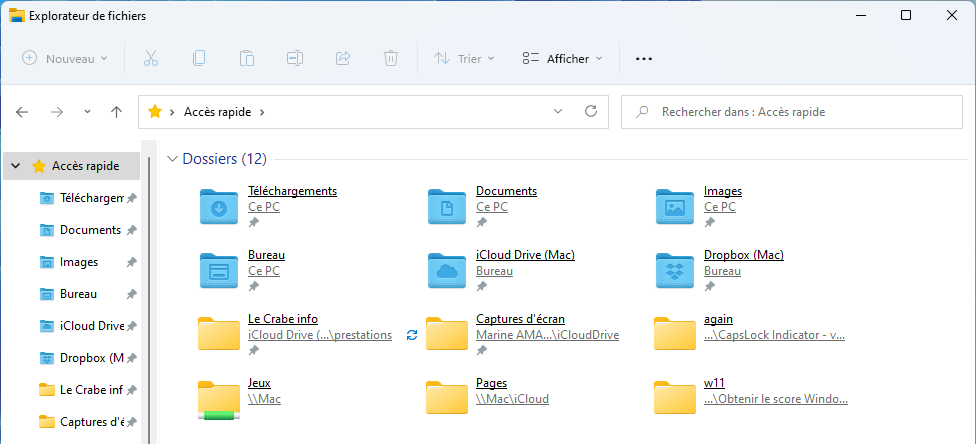Click chevron before Accès rapide in breadcrumb

tap(172, 112)
